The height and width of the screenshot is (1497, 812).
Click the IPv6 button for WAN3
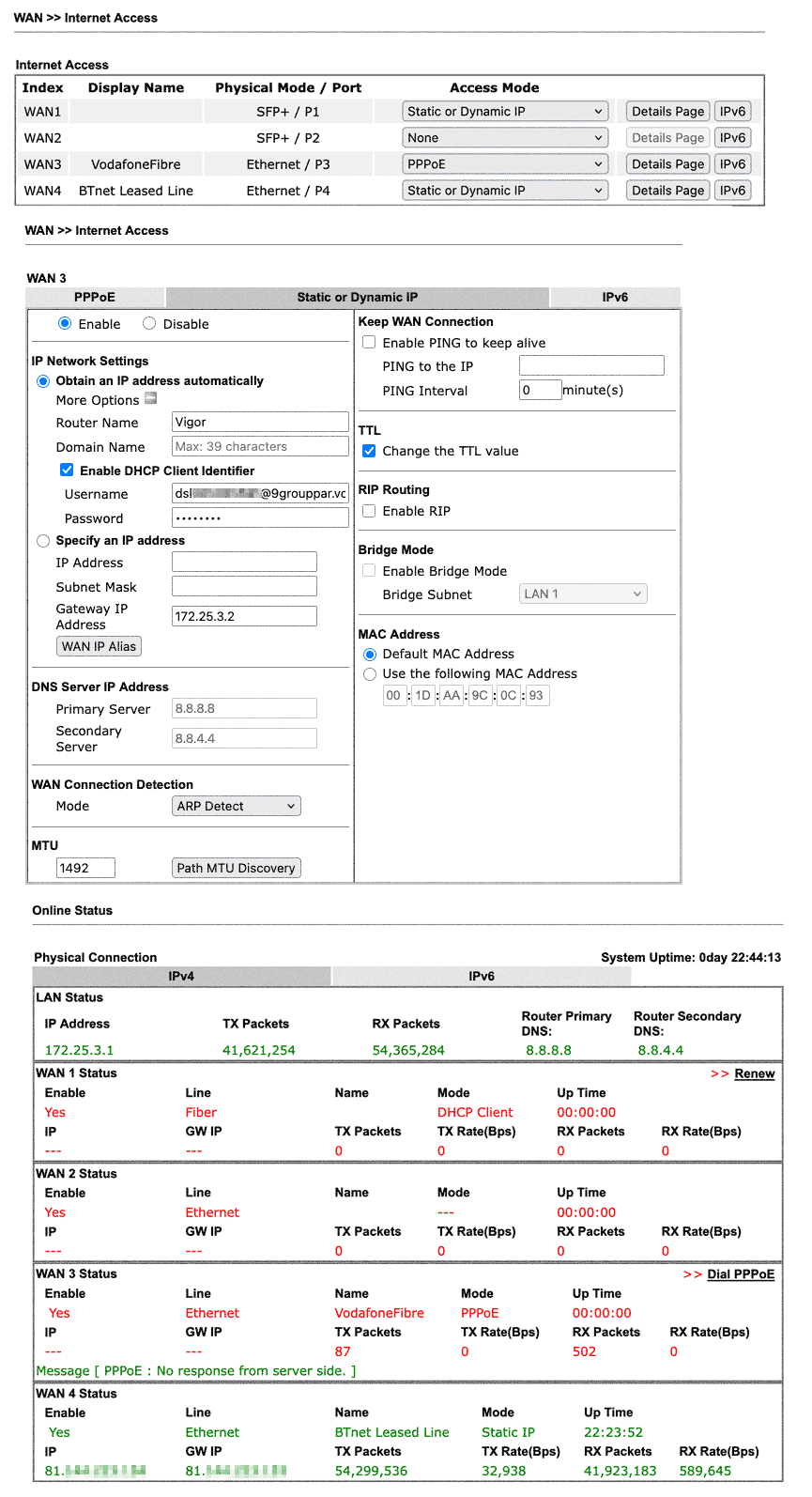click(732, 163)
